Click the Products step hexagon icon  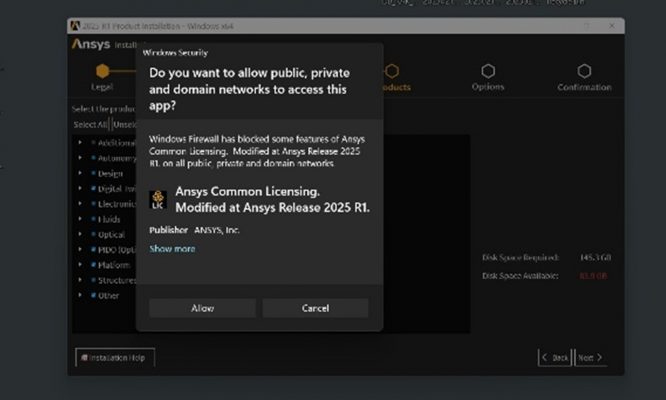point(392,71)
